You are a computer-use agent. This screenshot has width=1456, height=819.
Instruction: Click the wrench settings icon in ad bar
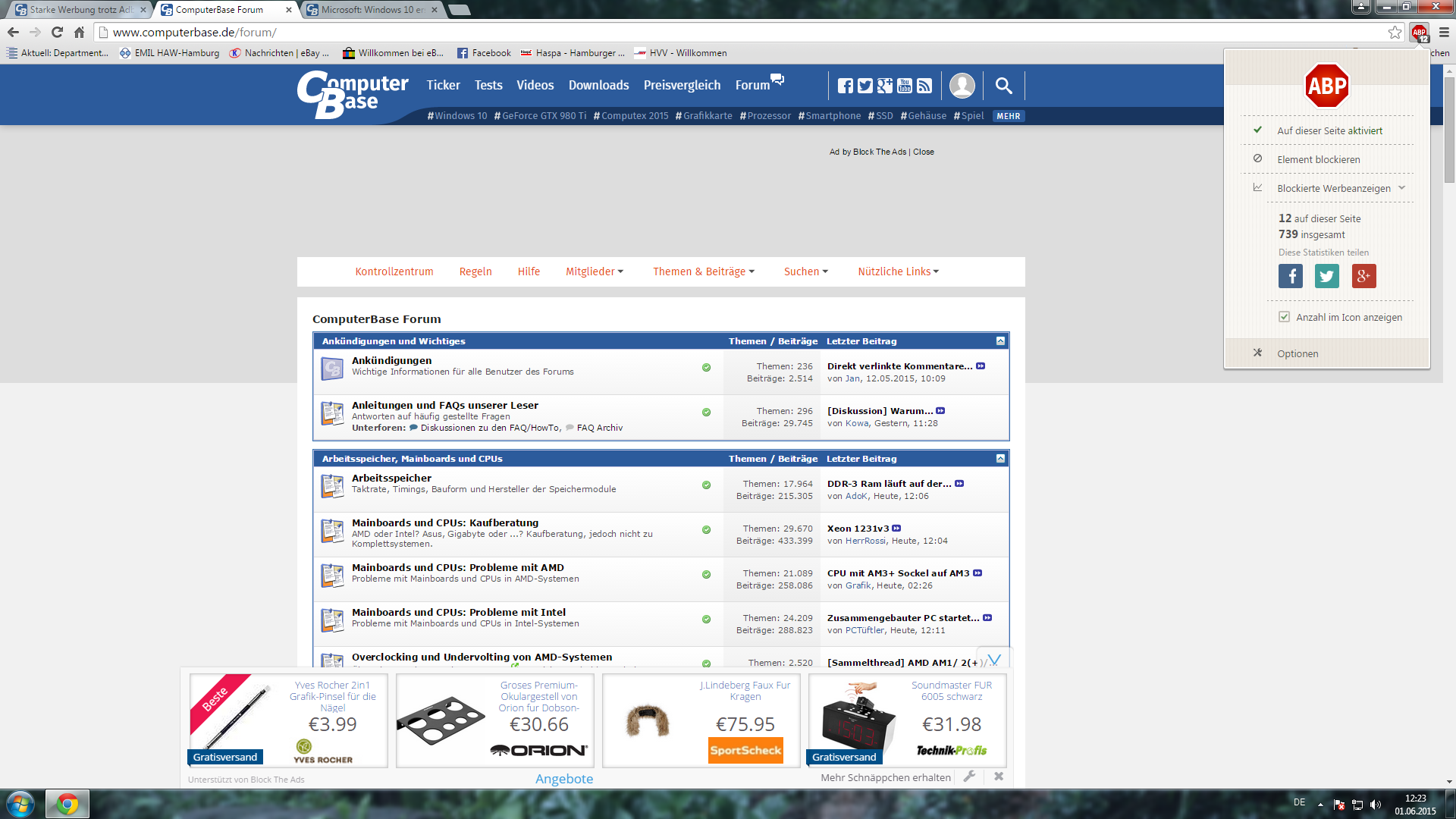pos(969,777)
